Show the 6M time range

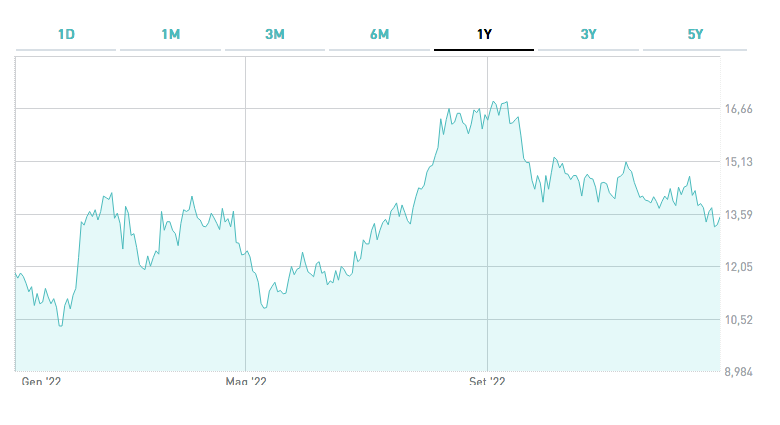click(379, 35)
